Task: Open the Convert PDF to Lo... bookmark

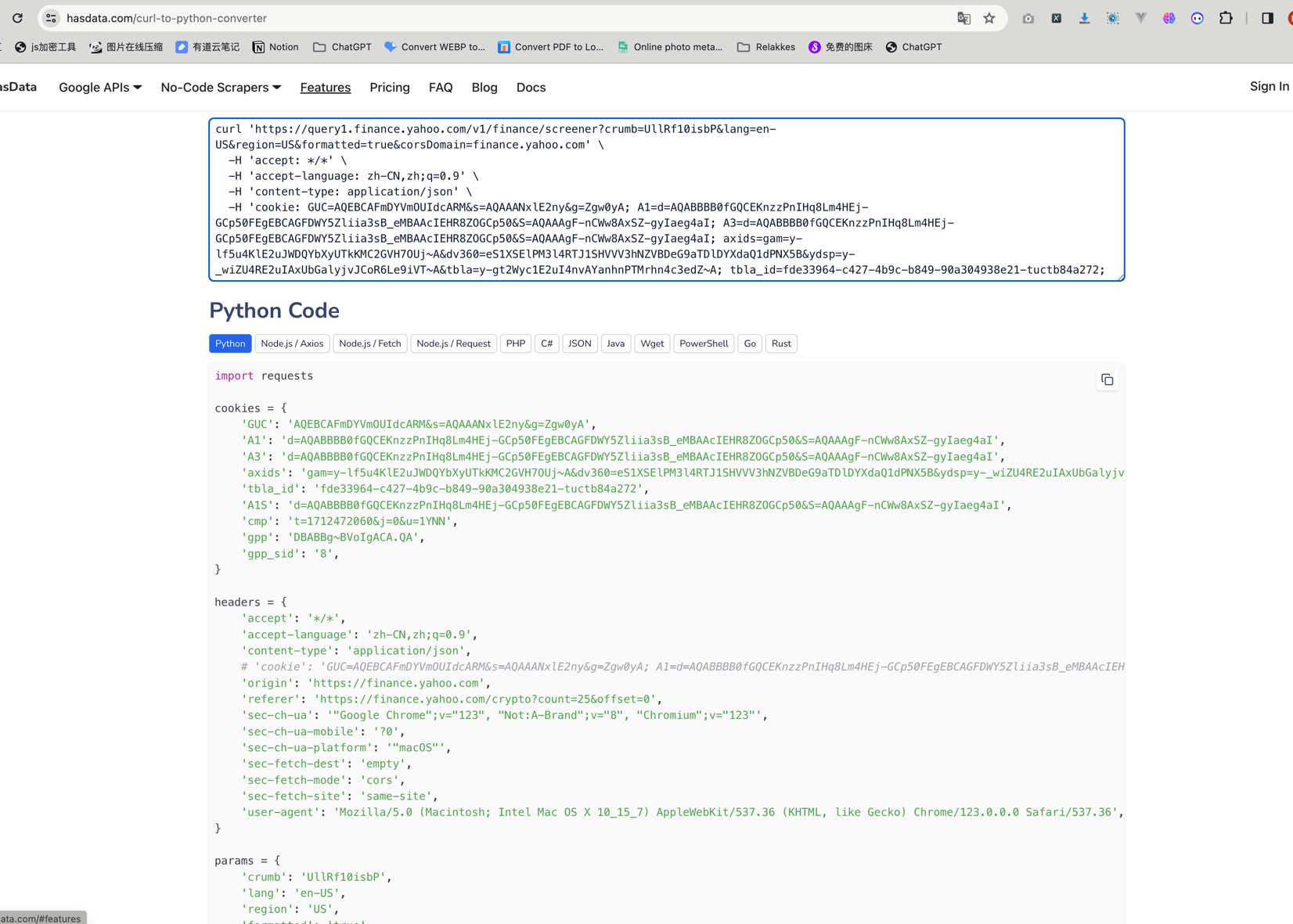Action: click(551, 47)
